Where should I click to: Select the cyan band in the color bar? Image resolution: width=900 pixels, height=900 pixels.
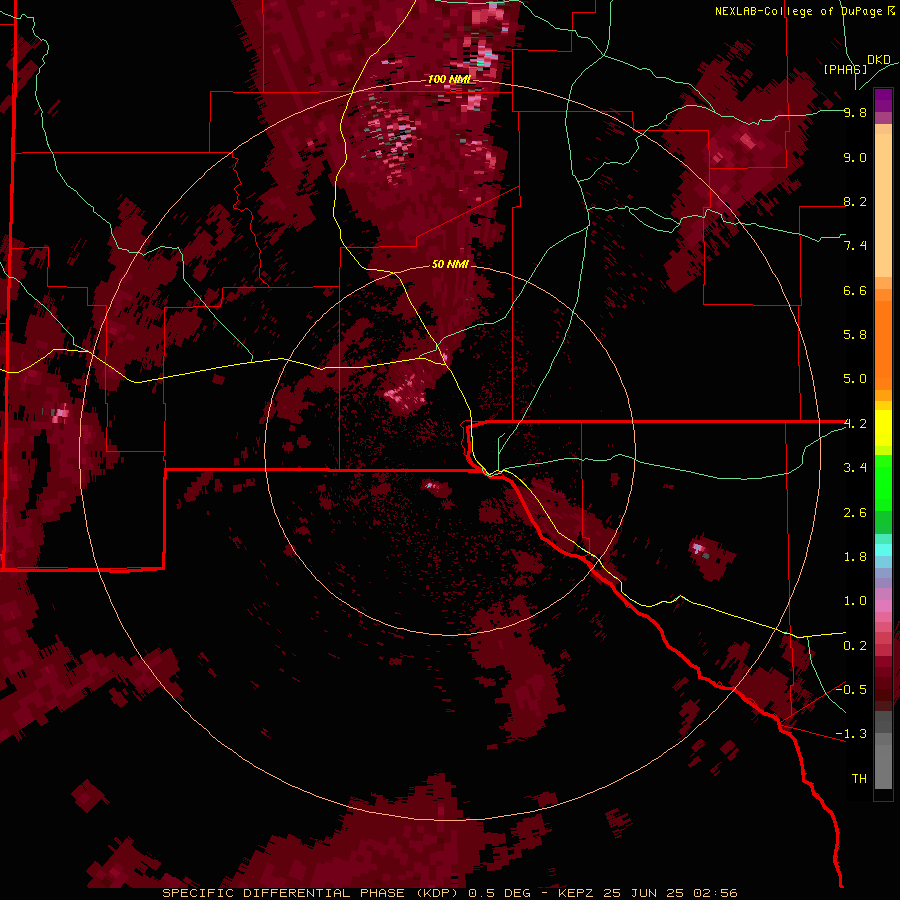(x=883, y=550)
